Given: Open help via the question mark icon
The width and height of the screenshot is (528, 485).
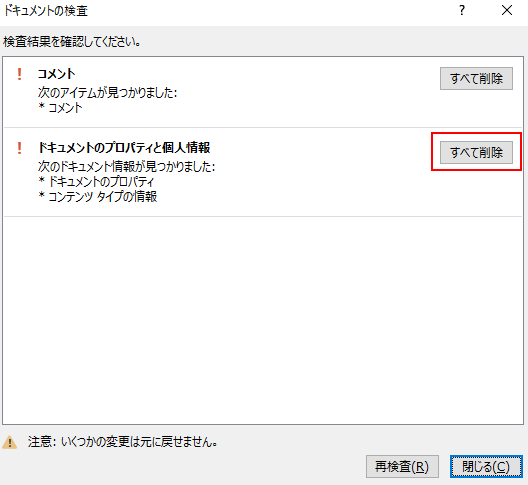Looking at the screenshot, I should click(x=462, y=10).
